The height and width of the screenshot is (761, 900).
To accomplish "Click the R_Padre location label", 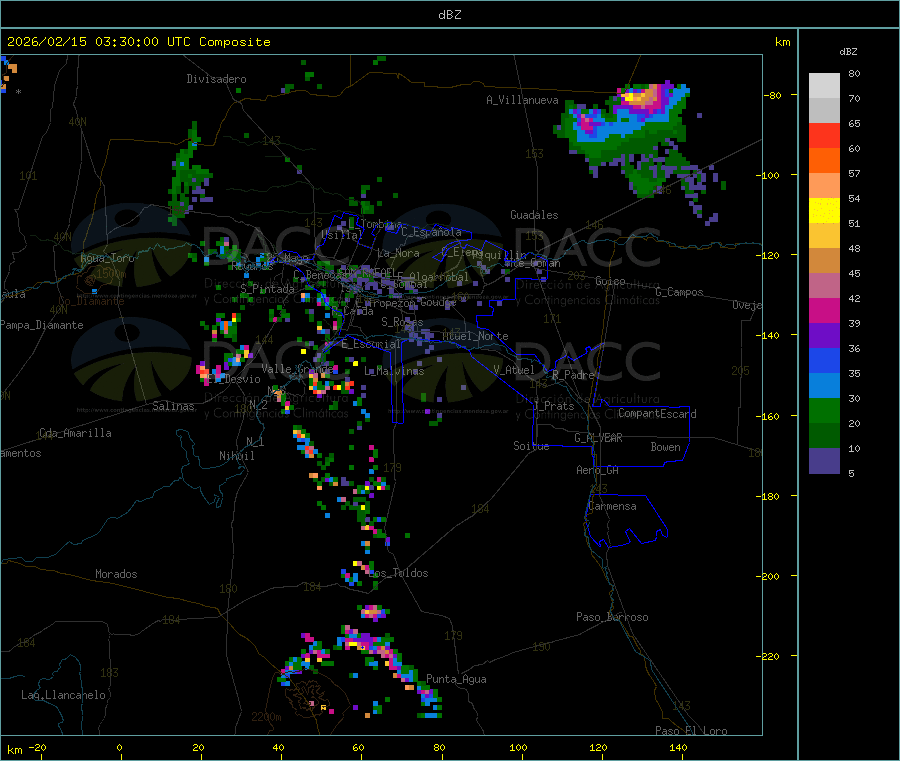I will click(573, 375).
